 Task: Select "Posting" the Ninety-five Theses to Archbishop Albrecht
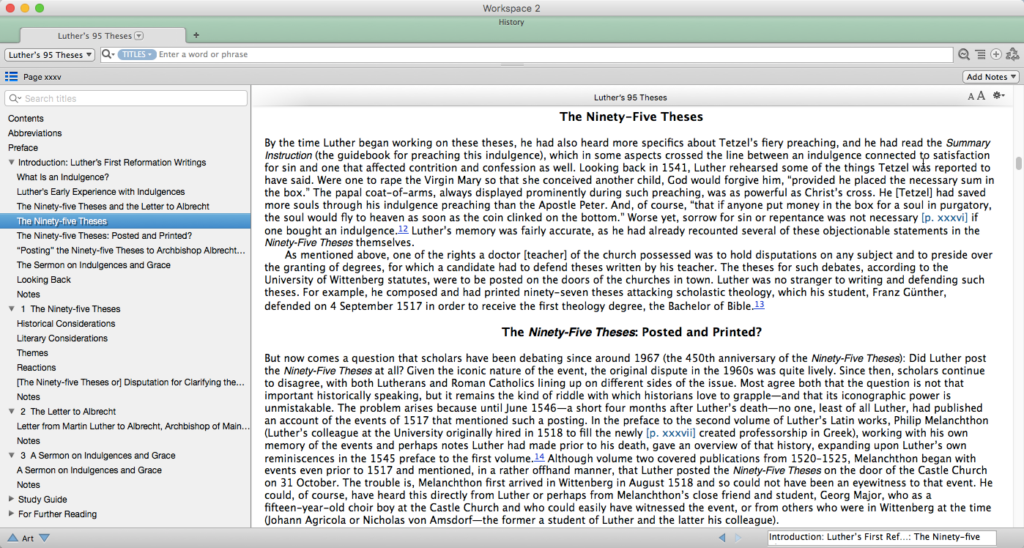(131, 250)
